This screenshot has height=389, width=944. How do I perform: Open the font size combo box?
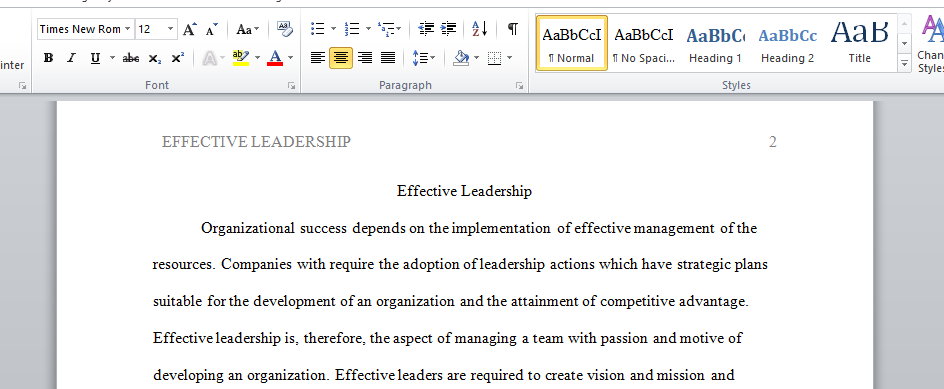[x=157, y=29]
